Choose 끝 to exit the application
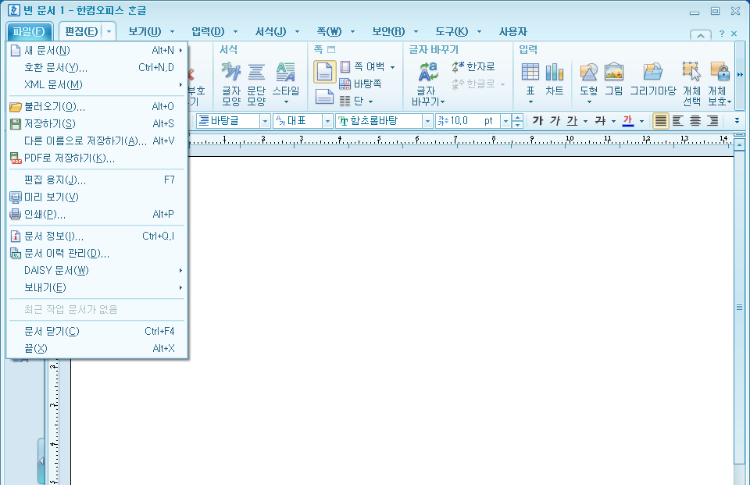The height and width of the screenshot is (485, 750). tap(97, 349)
